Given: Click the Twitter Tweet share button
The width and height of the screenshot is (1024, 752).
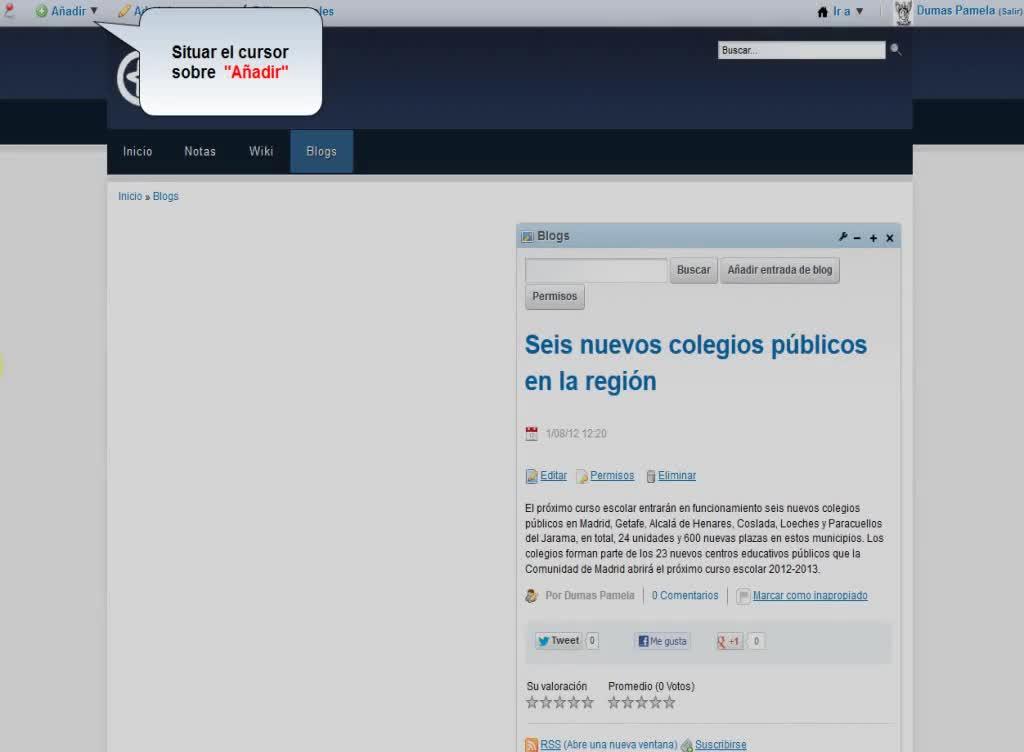Looking at the screenshot, I should click(x=558, y=641).
